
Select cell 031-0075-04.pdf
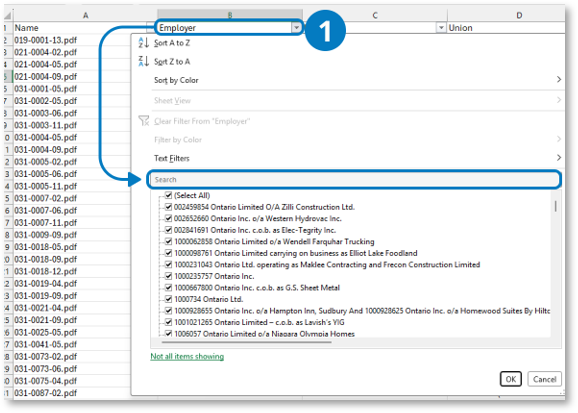click(x=72, y=381)
